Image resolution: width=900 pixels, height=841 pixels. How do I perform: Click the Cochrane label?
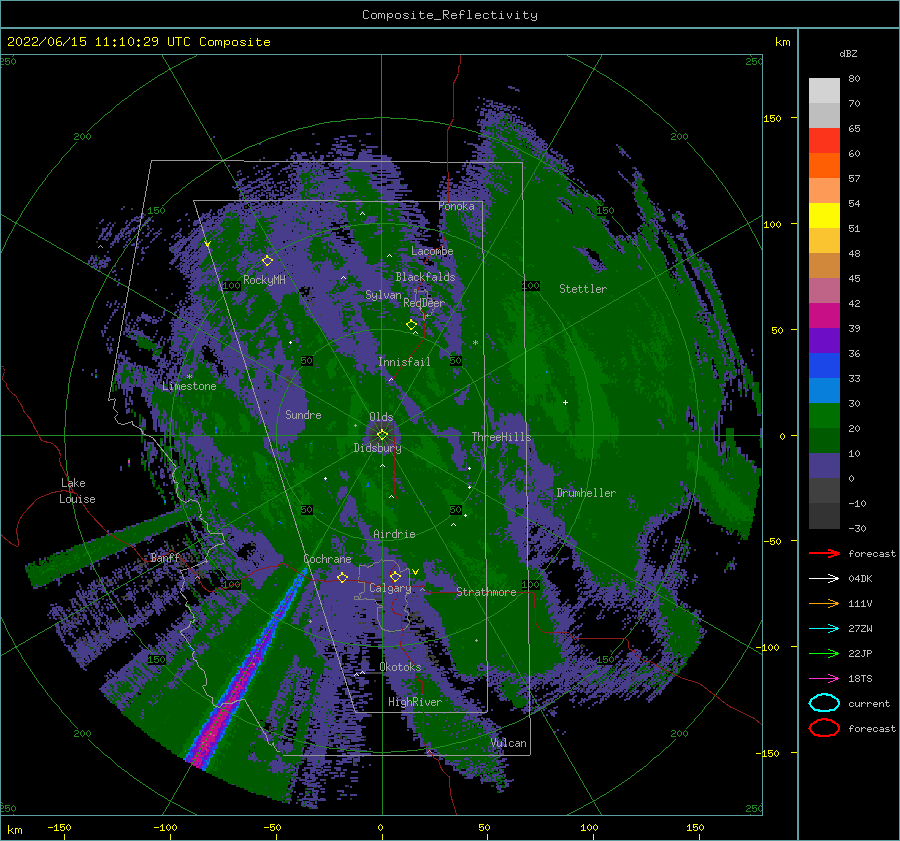point(327,559)
